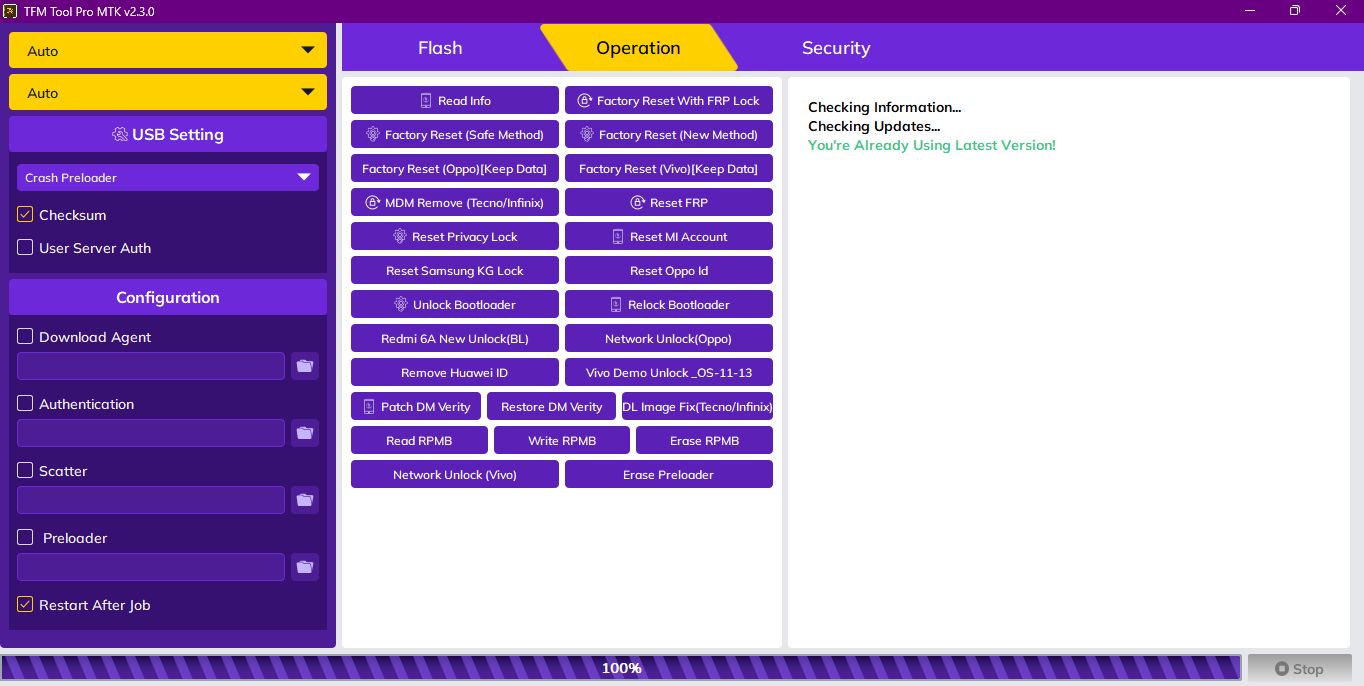Click the lock icon on Reset FRP
This screenshot has height=686, width=1364.
(x=638, y=203)
